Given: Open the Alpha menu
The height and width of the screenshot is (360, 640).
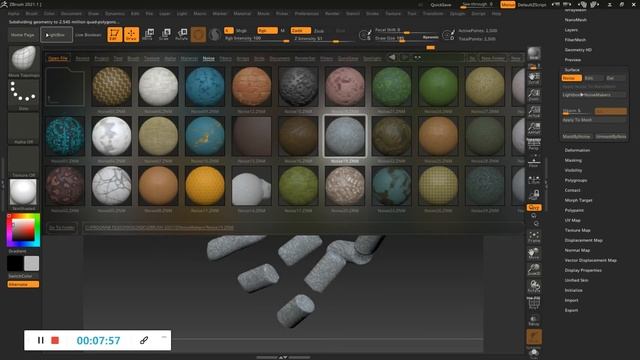Looking at the screenshot, I should 13,13.
